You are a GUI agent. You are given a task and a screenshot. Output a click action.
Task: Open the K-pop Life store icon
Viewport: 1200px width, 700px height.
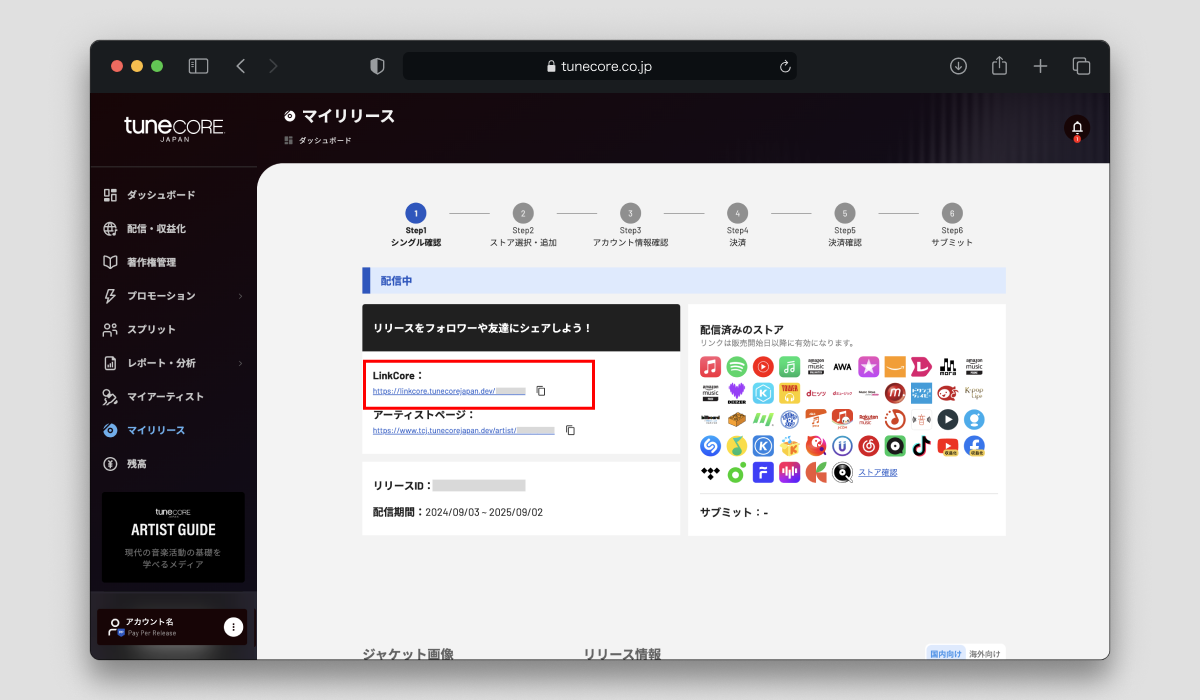974,393
